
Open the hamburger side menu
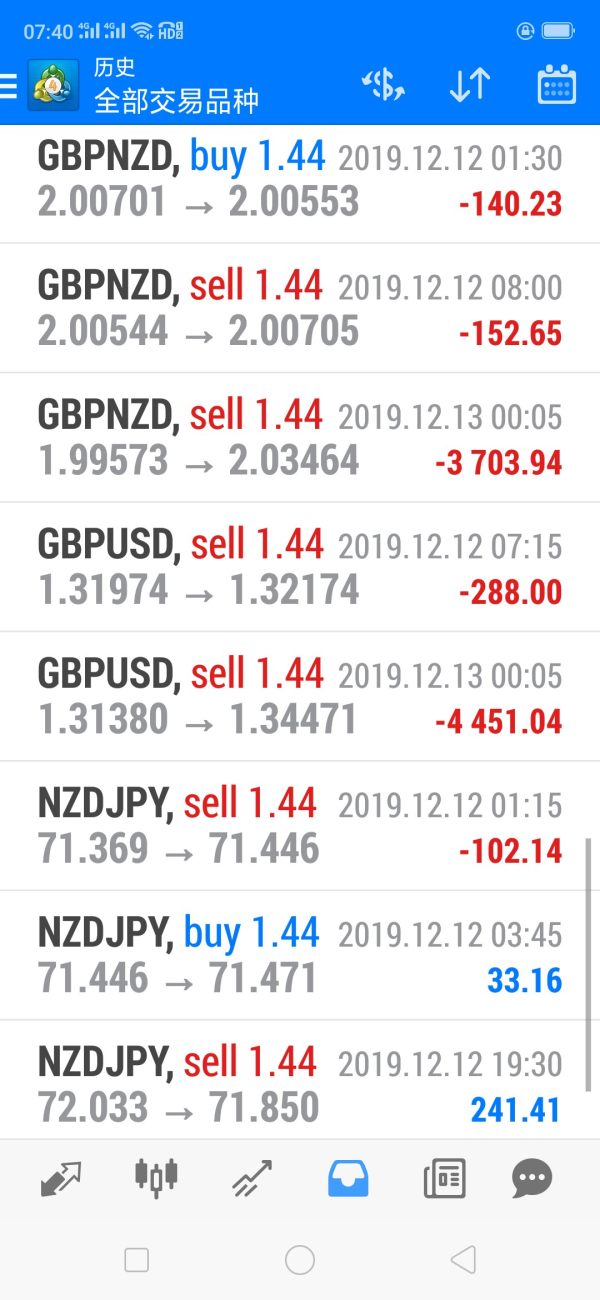tap(8, 86)
